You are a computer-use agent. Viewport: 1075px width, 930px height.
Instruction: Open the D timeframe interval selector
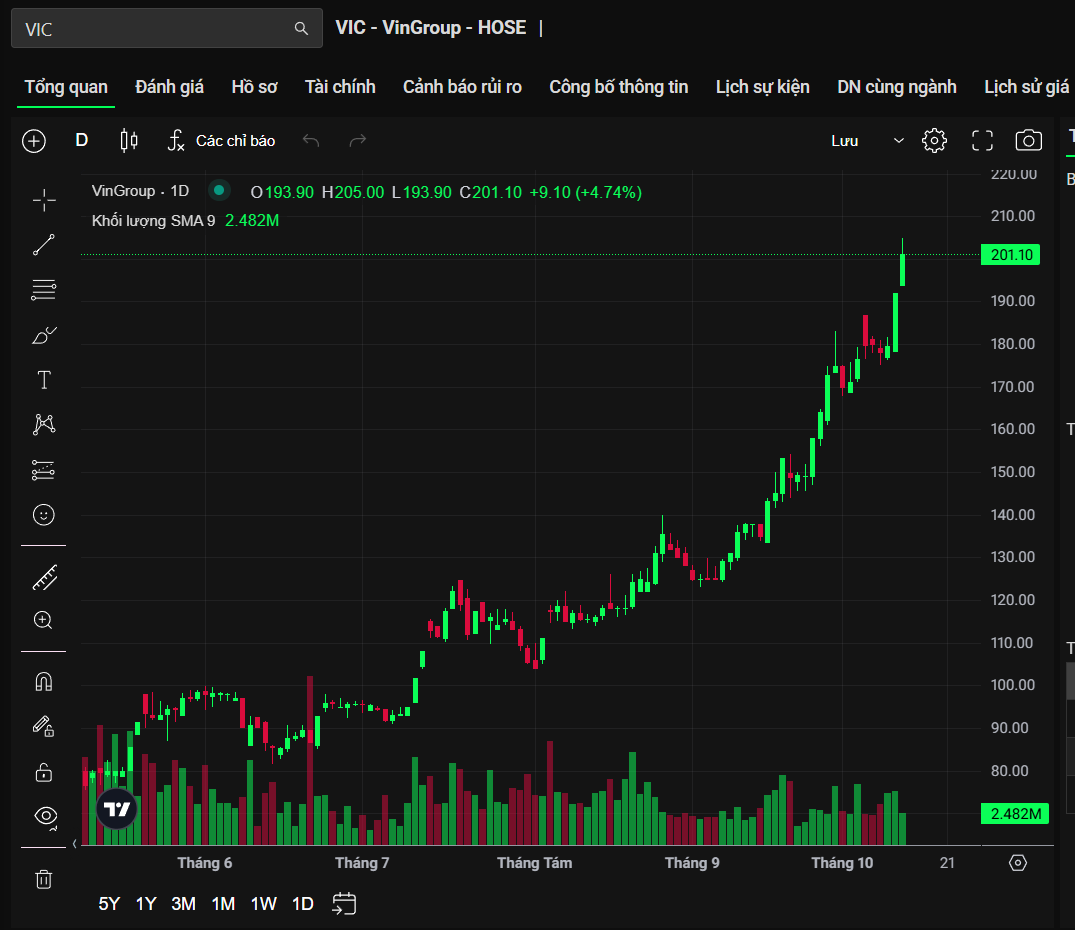(x=82, y=141)
